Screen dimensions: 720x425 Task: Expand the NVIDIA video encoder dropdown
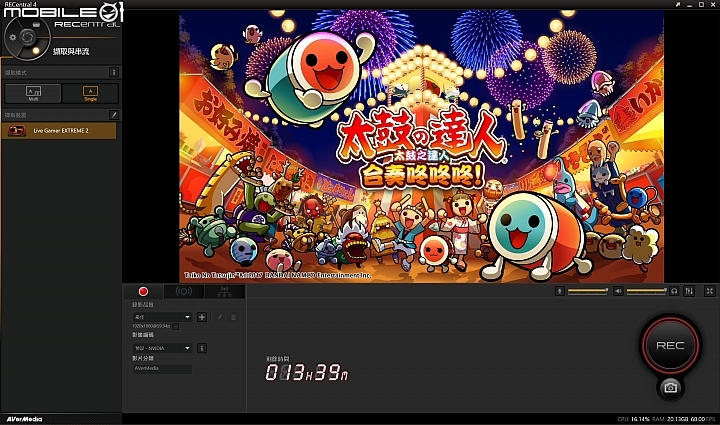pos(162,348)
